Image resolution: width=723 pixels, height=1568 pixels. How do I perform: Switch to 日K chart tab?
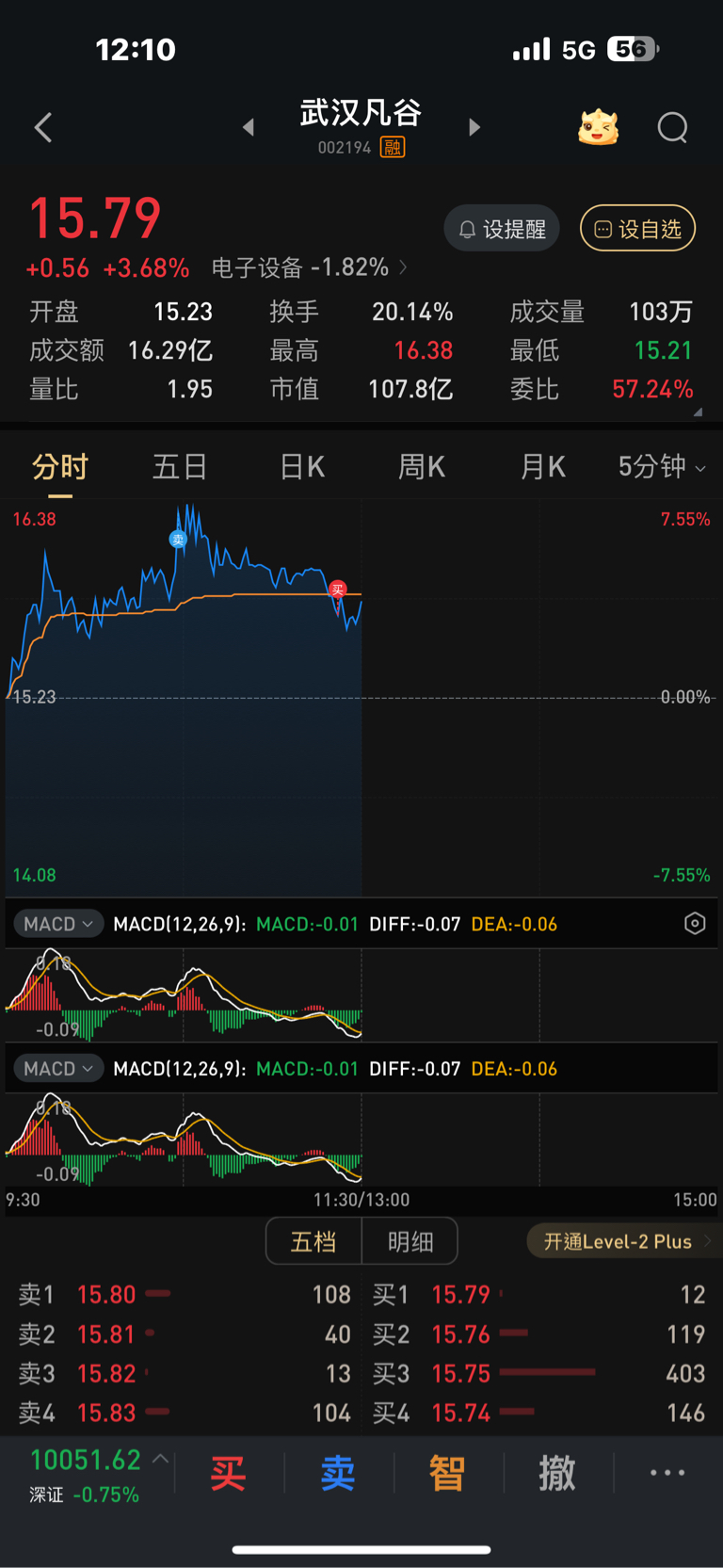(x=302, y=467)
